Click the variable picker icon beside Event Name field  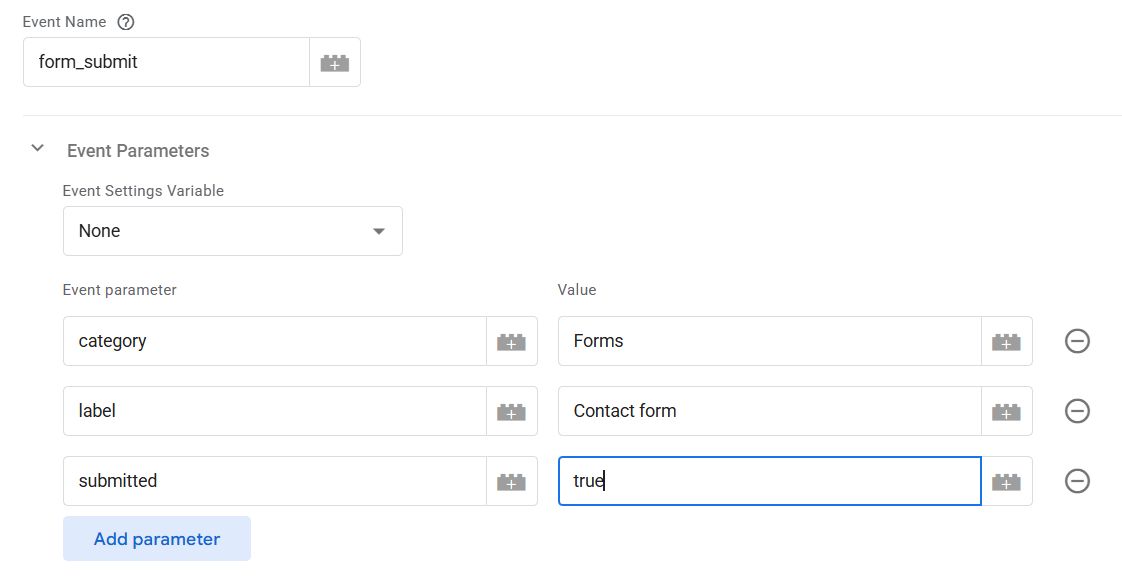pos(335,61)
